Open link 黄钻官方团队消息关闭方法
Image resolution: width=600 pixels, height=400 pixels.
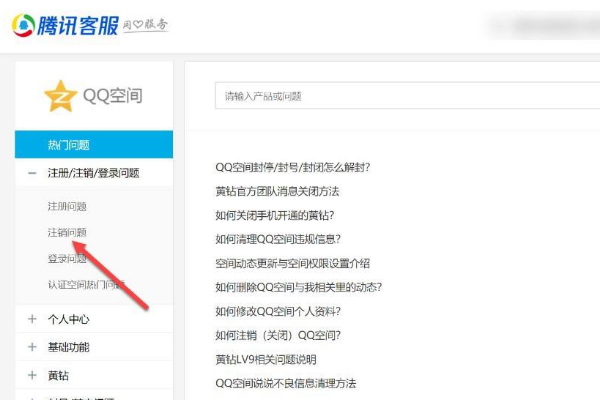(277, 191)
